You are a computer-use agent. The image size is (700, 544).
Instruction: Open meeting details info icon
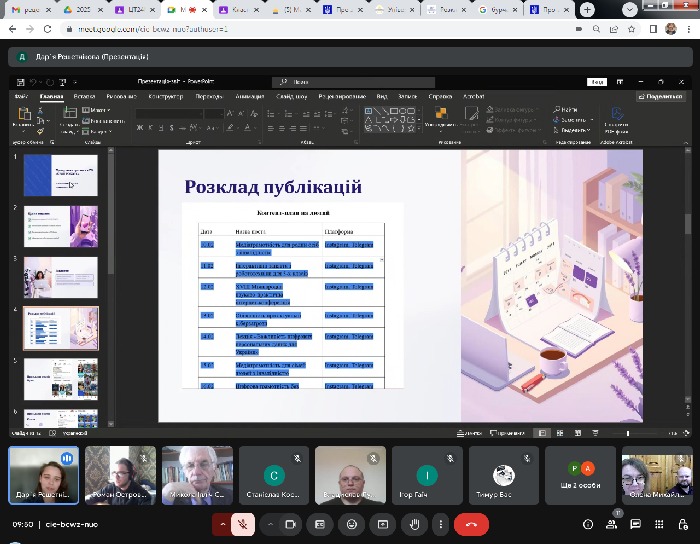pos(586,524)
